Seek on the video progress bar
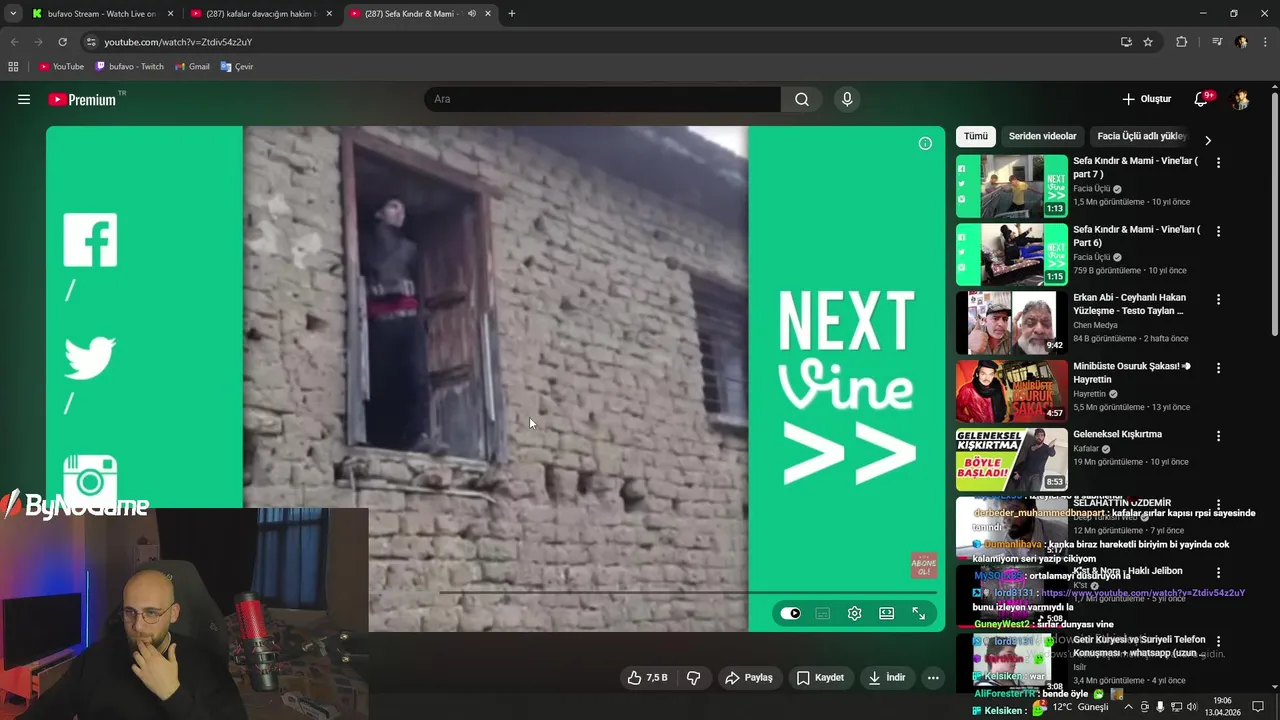Viewport: 1280px width, 720px height. point(688,592)
